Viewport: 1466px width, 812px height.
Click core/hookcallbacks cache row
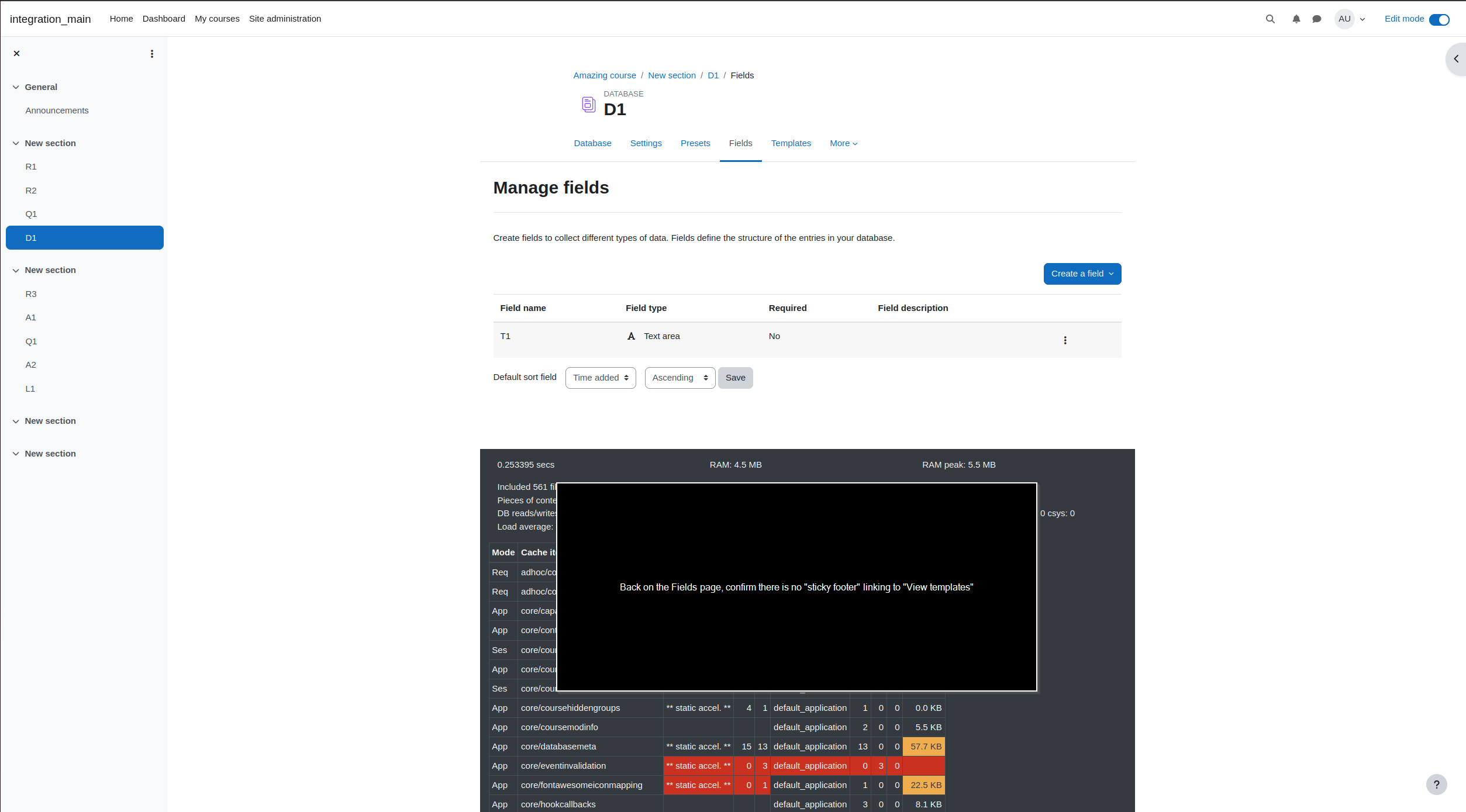pyautogui.click(x=717, y=804)
